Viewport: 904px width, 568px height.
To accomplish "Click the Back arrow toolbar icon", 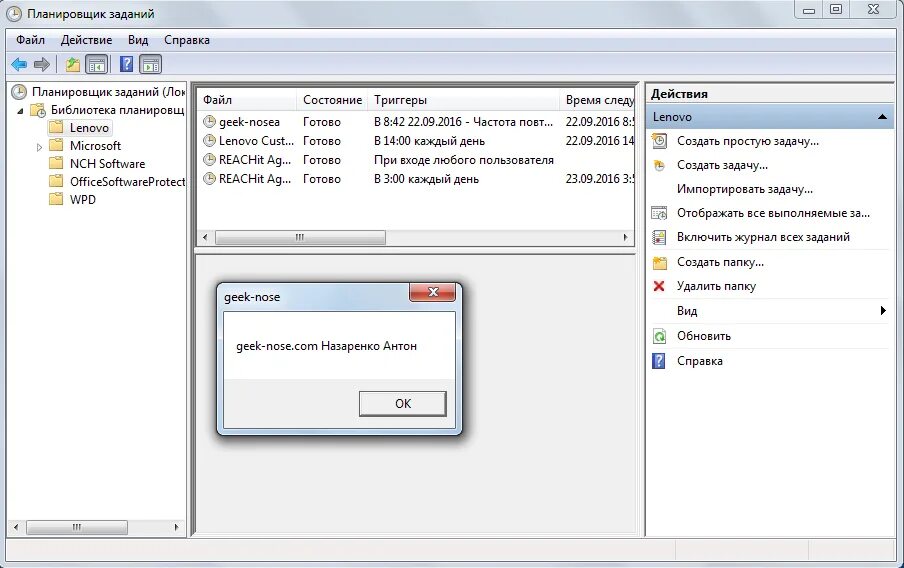I will 19,65.
